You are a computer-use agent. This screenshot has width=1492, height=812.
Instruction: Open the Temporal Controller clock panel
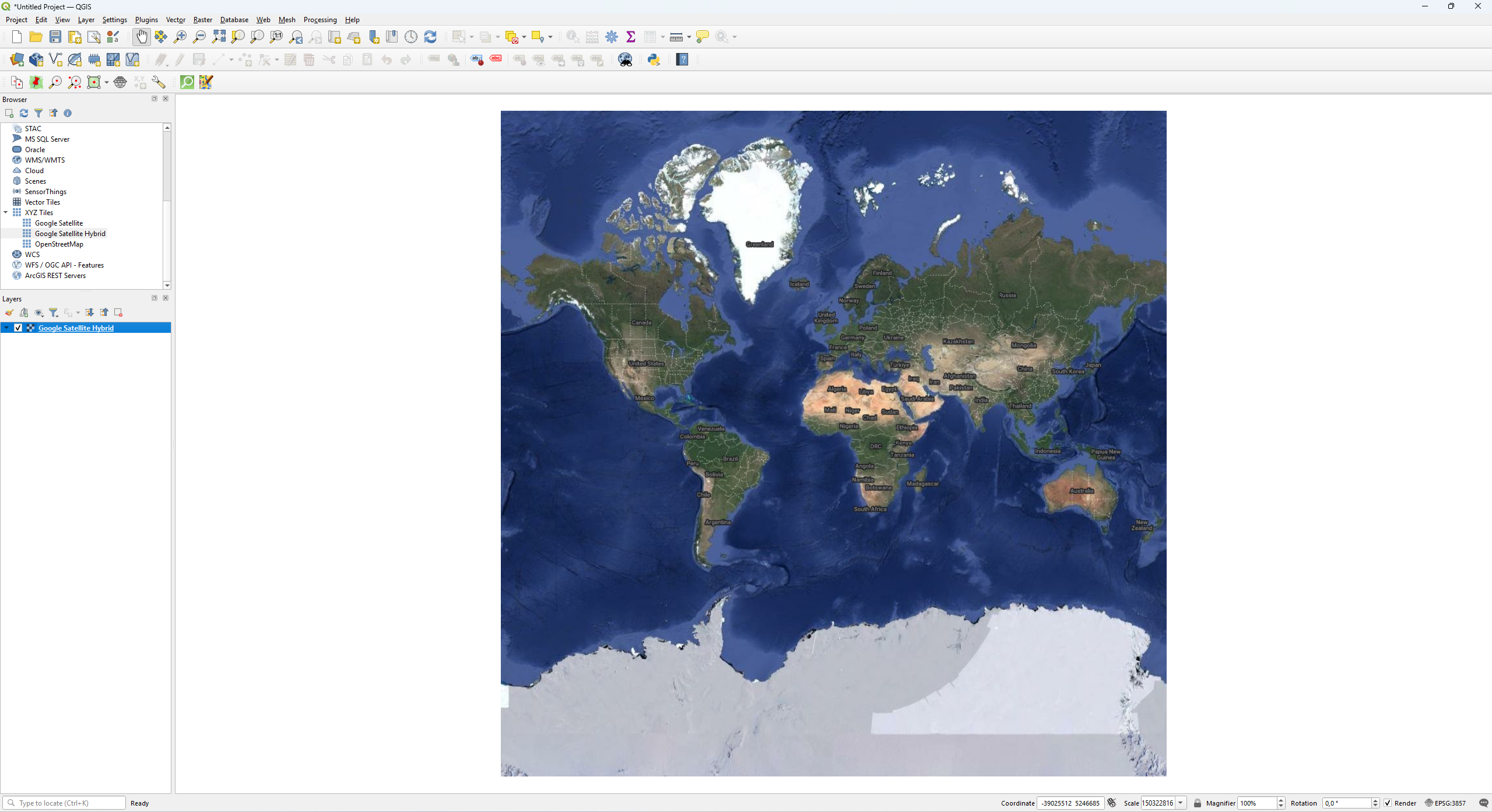click(x=411, y=37)
